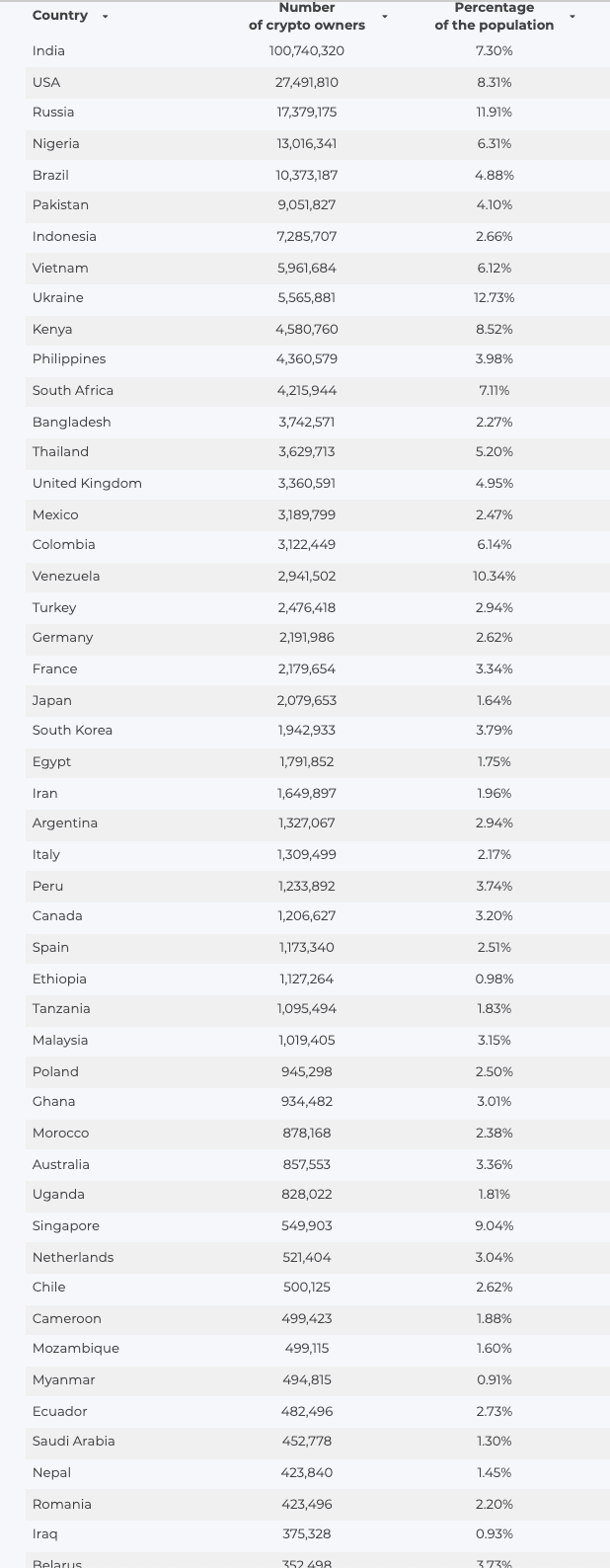Click Netherlands' 521,404 owners value
610x1568 pixels.
(307, 1257)
